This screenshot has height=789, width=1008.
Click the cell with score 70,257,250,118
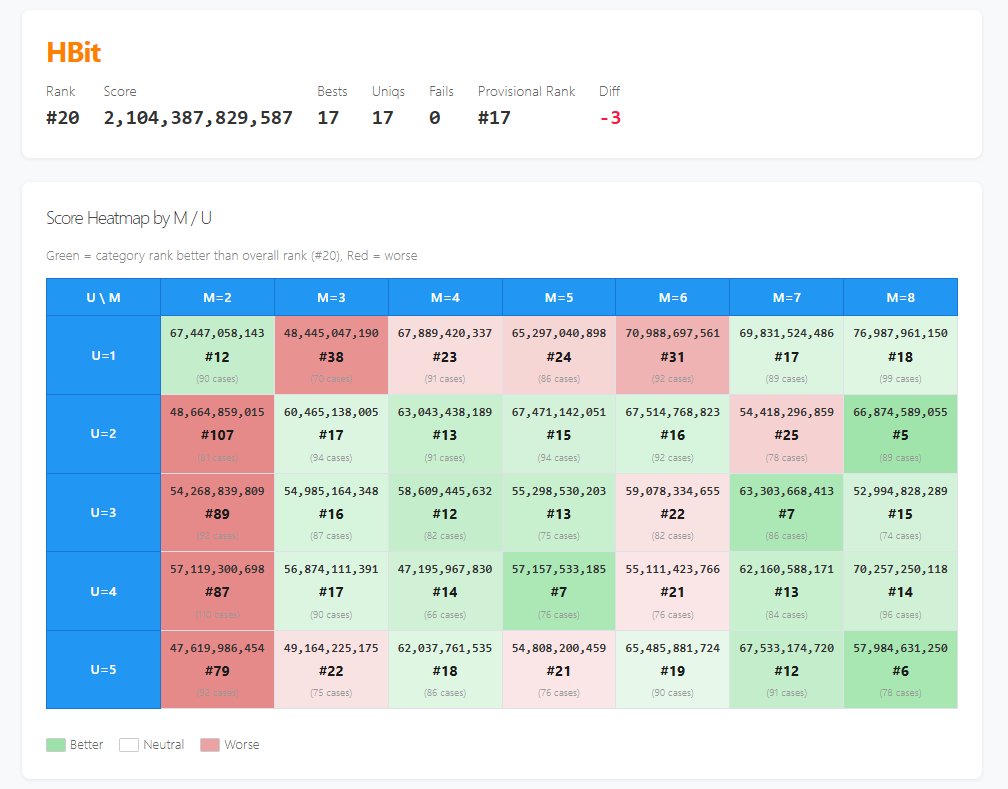pos(900,591)
